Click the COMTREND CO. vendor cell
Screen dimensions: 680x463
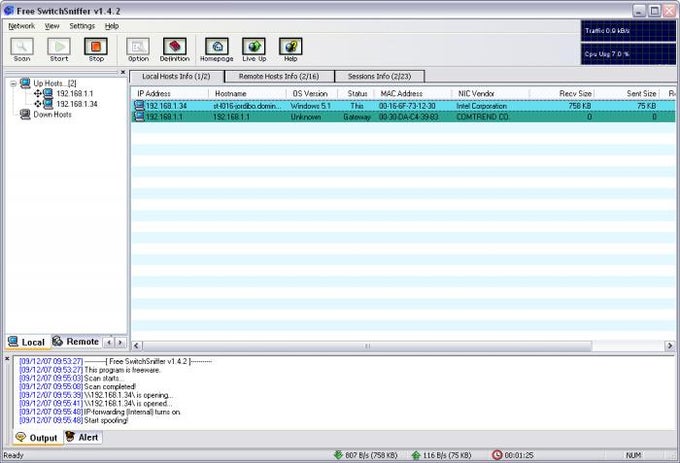click(x=482, y=117)
